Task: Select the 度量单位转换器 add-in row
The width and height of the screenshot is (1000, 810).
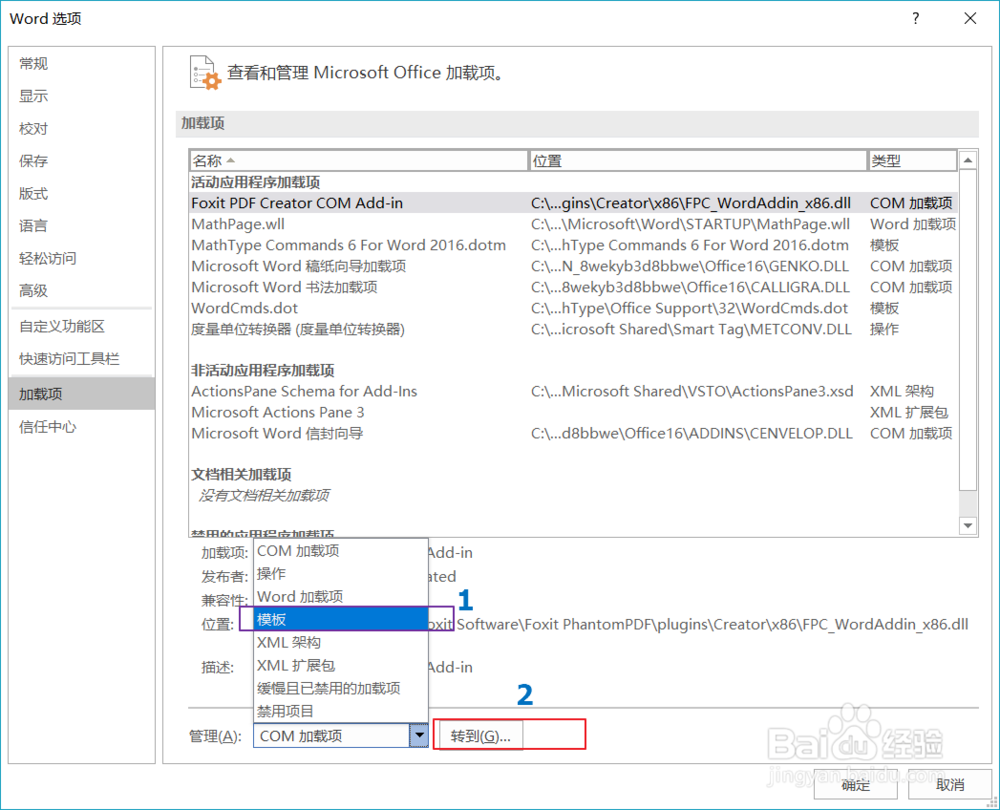Action: 573,329
